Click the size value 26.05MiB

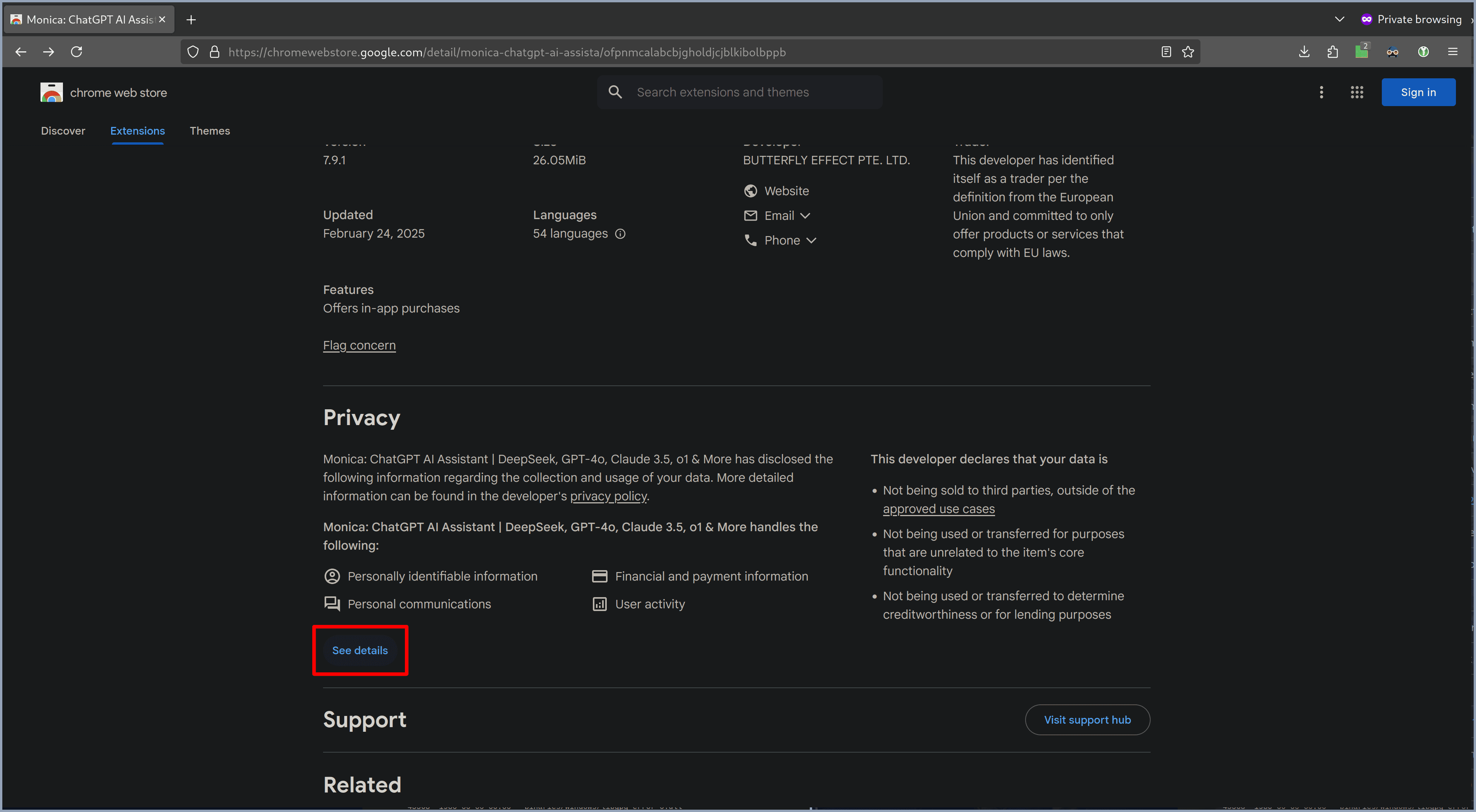(559, 160)
